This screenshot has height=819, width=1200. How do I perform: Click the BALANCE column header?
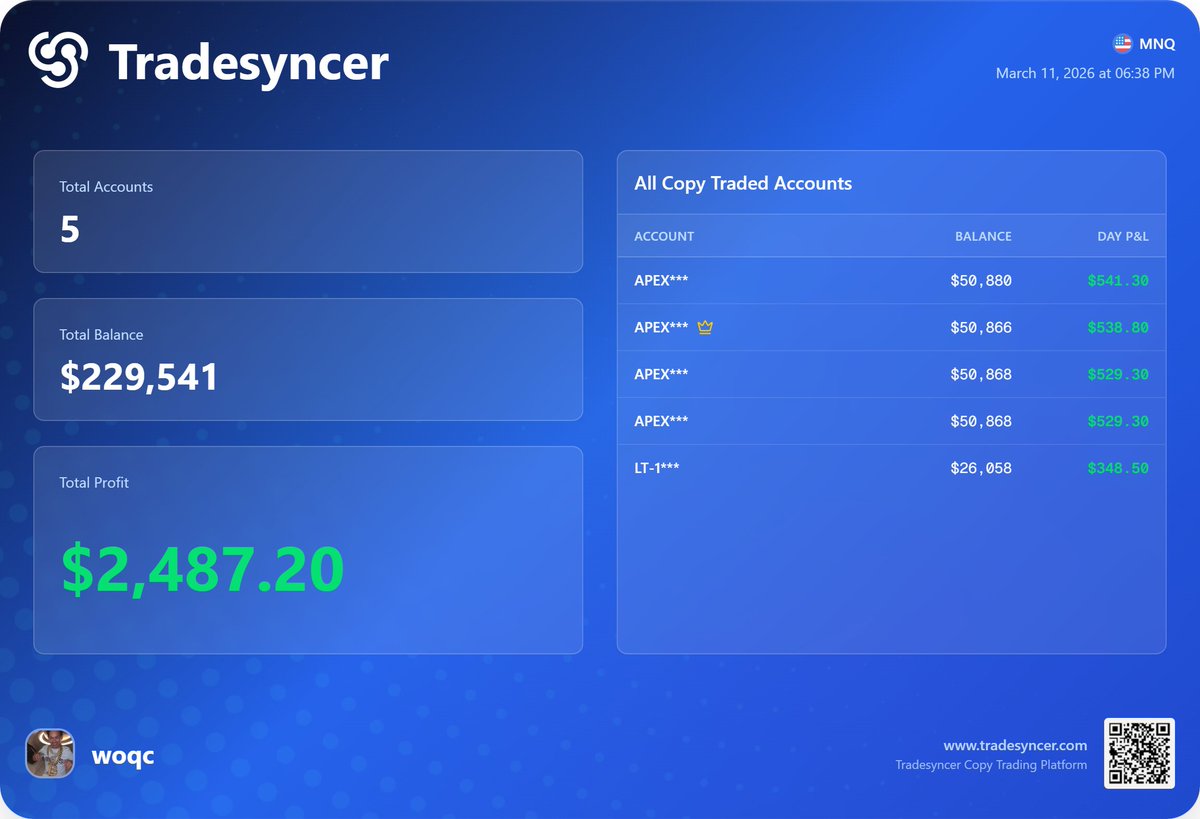(x=983, y=236)
